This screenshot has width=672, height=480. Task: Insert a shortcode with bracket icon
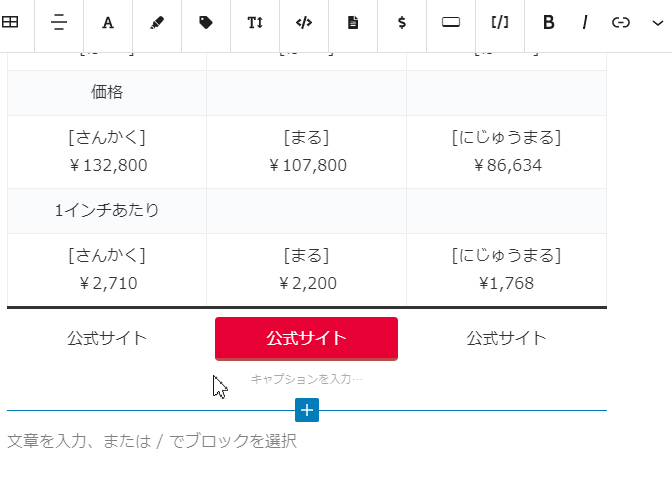click(x=500, y=22)
